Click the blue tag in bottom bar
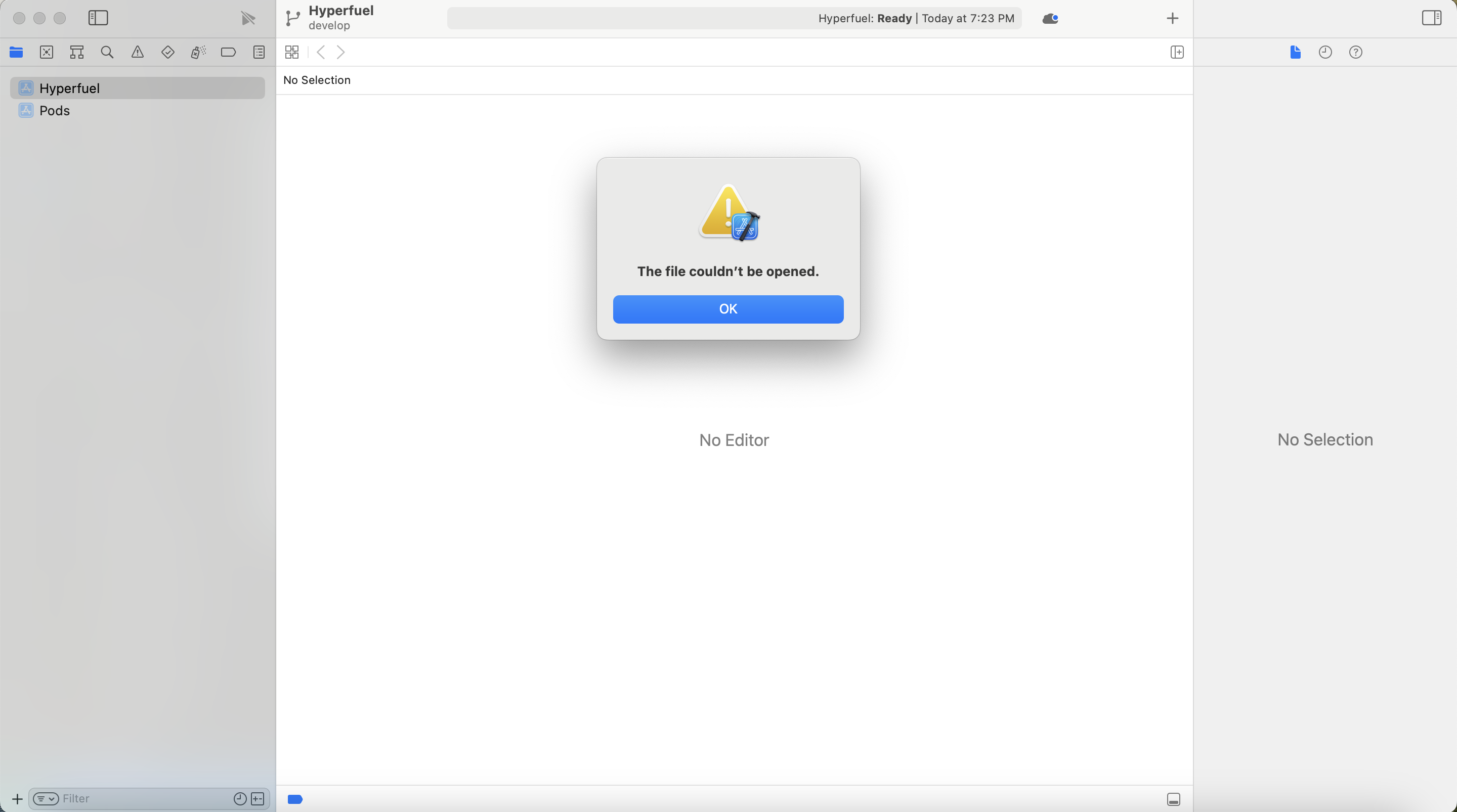The width and height of the screenshot is (1457, 812). (x=294, y=799)
